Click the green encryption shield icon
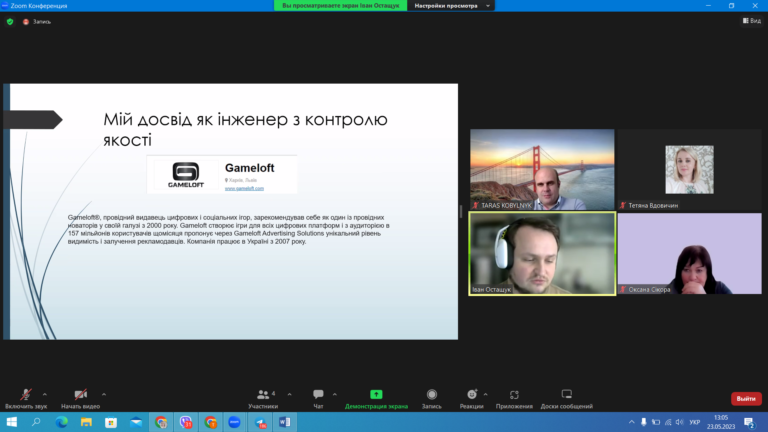Image resolution: width=768 pixels, height=432 pixels. click(x=10, y=21)
